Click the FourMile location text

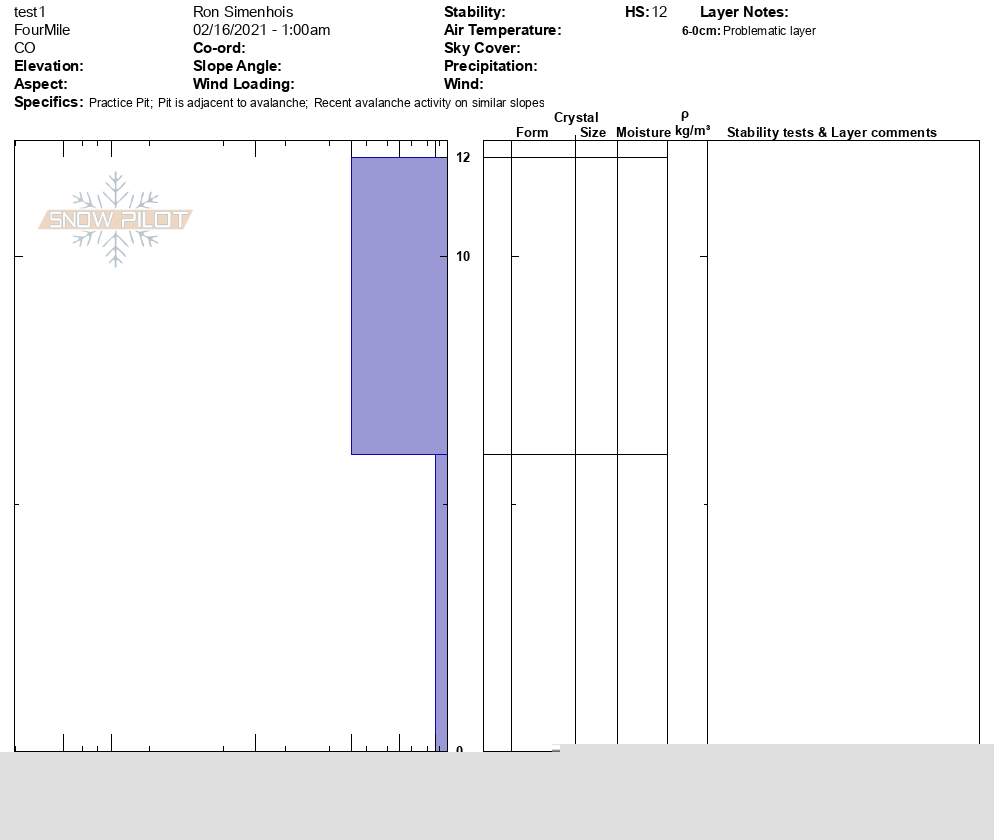[x=42, y=30]
